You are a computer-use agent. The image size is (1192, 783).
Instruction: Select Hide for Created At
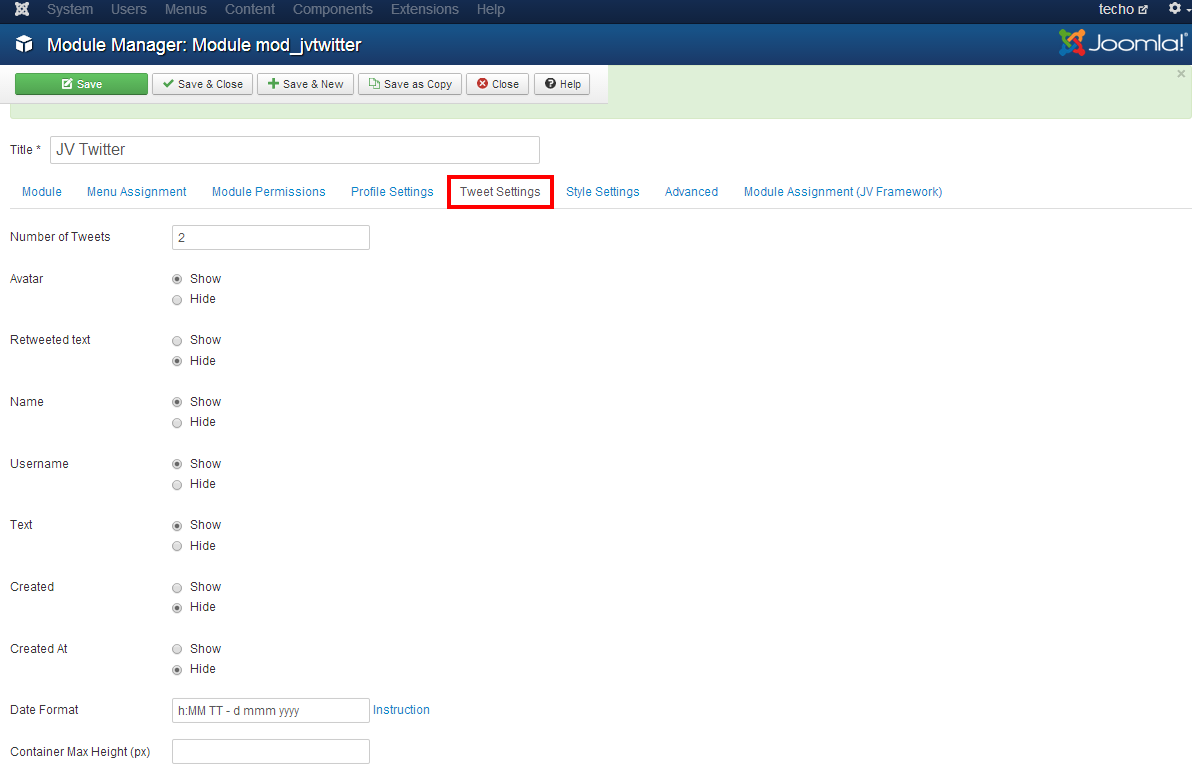coord(177,670)
